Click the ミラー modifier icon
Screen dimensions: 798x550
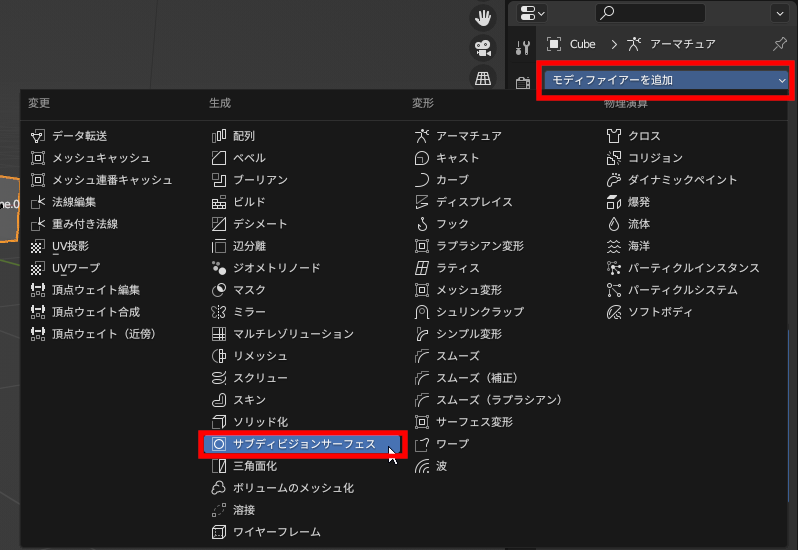pyautogui.click(x=219, y=312)
